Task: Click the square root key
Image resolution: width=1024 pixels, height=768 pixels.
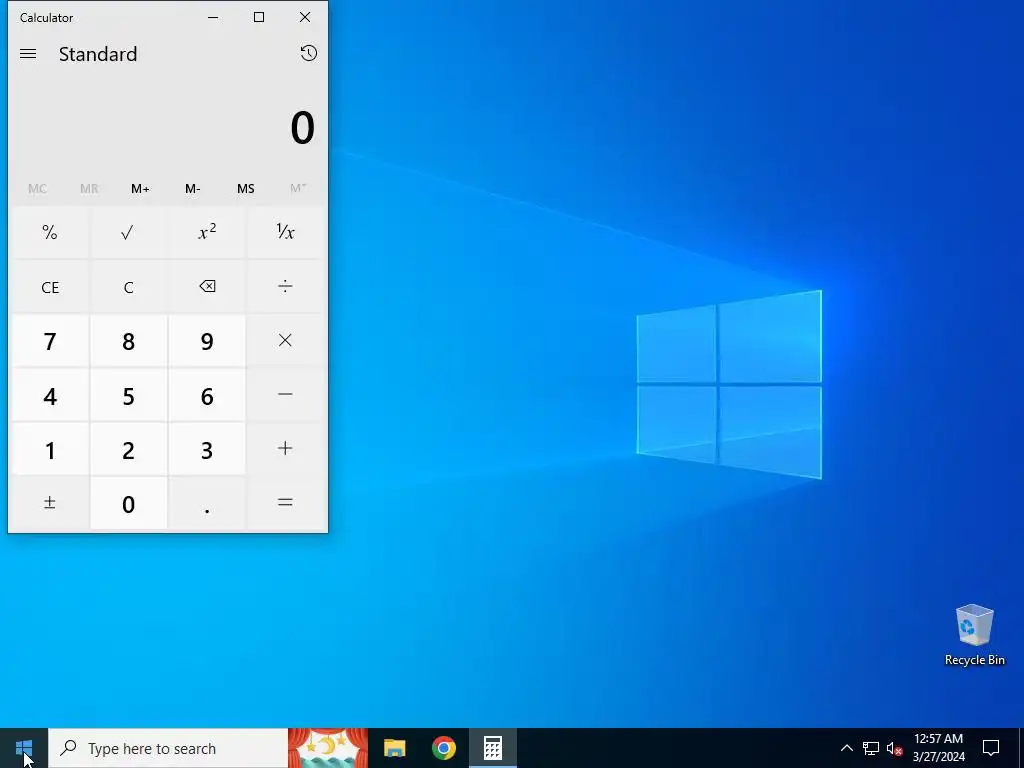Action: [128, 232]
